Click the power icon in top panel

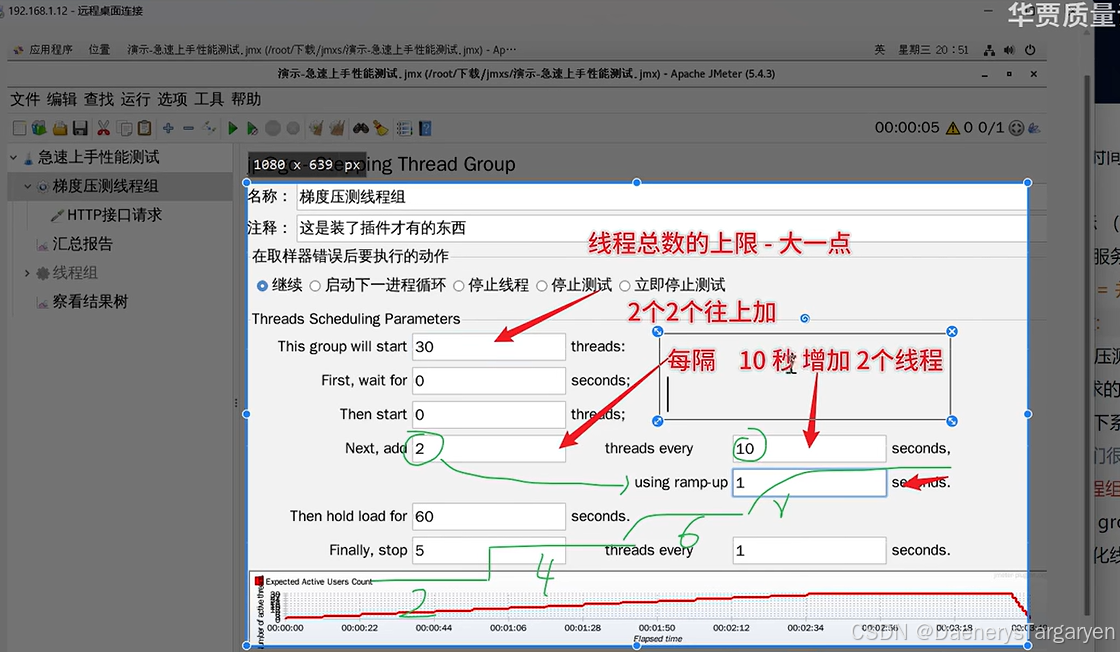click(1030, 50)
